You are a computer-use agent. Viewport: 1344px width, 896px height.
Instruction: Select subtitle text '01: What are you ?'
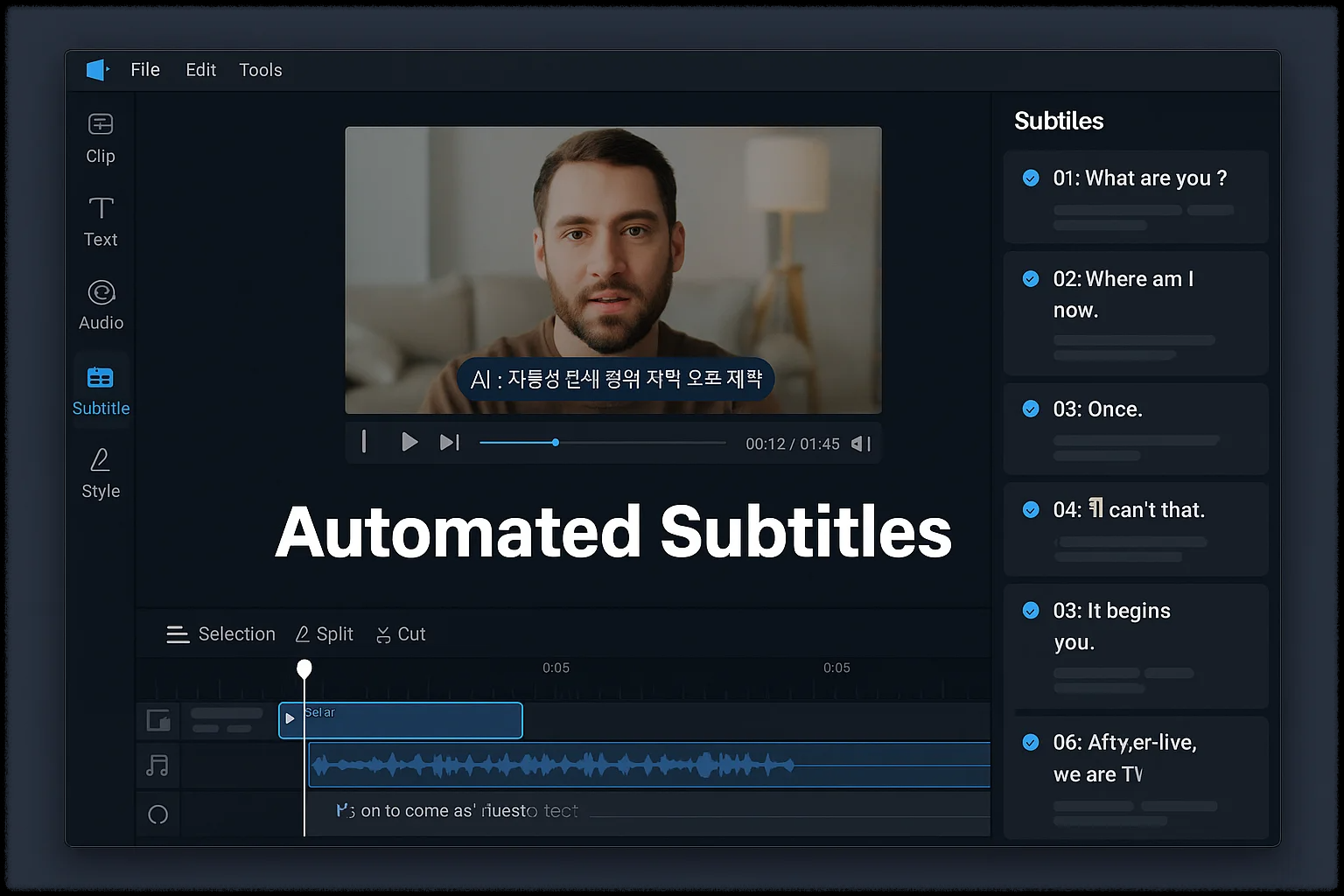(x=1140, y=178)
